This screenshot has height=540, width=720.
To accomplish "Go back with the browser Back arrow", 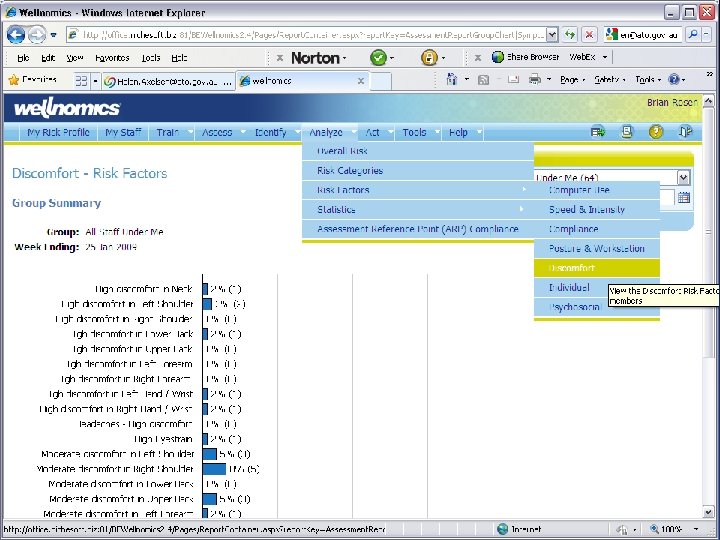I will [16, 34].
